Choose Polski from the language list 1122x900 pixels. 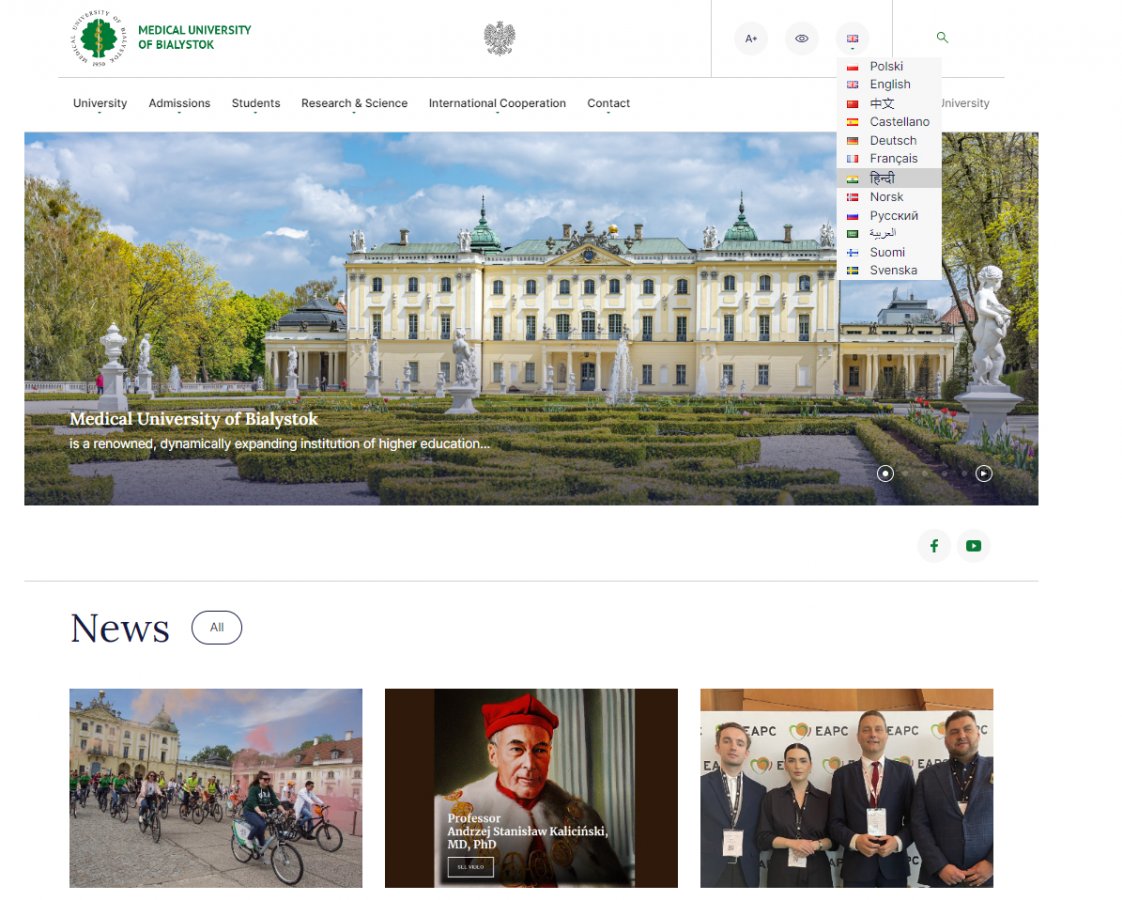(x=886, y=66)
